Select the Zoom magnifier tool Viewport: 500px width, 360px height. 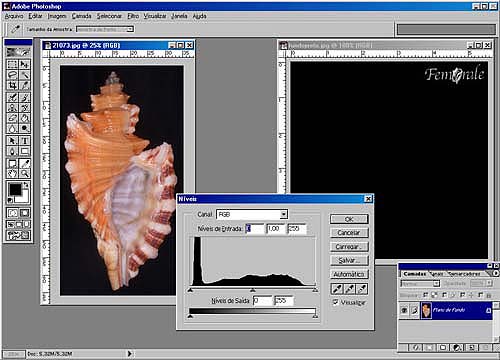pyautogui.click(x=25, y=173)
